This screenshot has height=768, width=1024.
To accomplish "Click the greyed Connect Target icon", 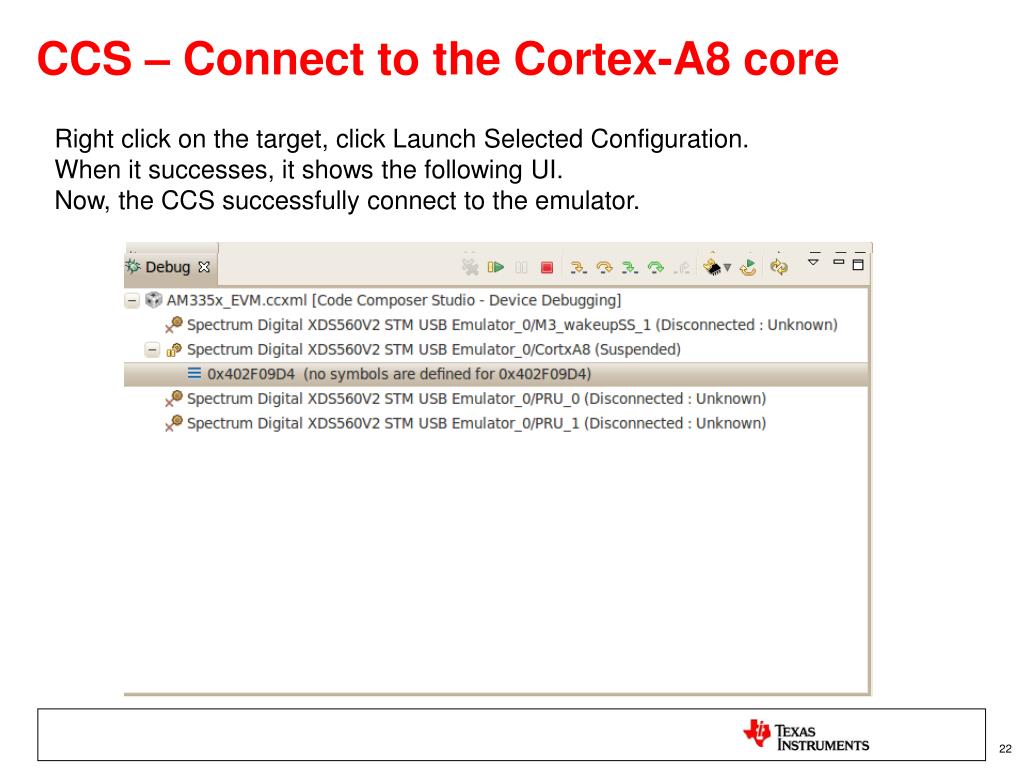I will point(470,267).
